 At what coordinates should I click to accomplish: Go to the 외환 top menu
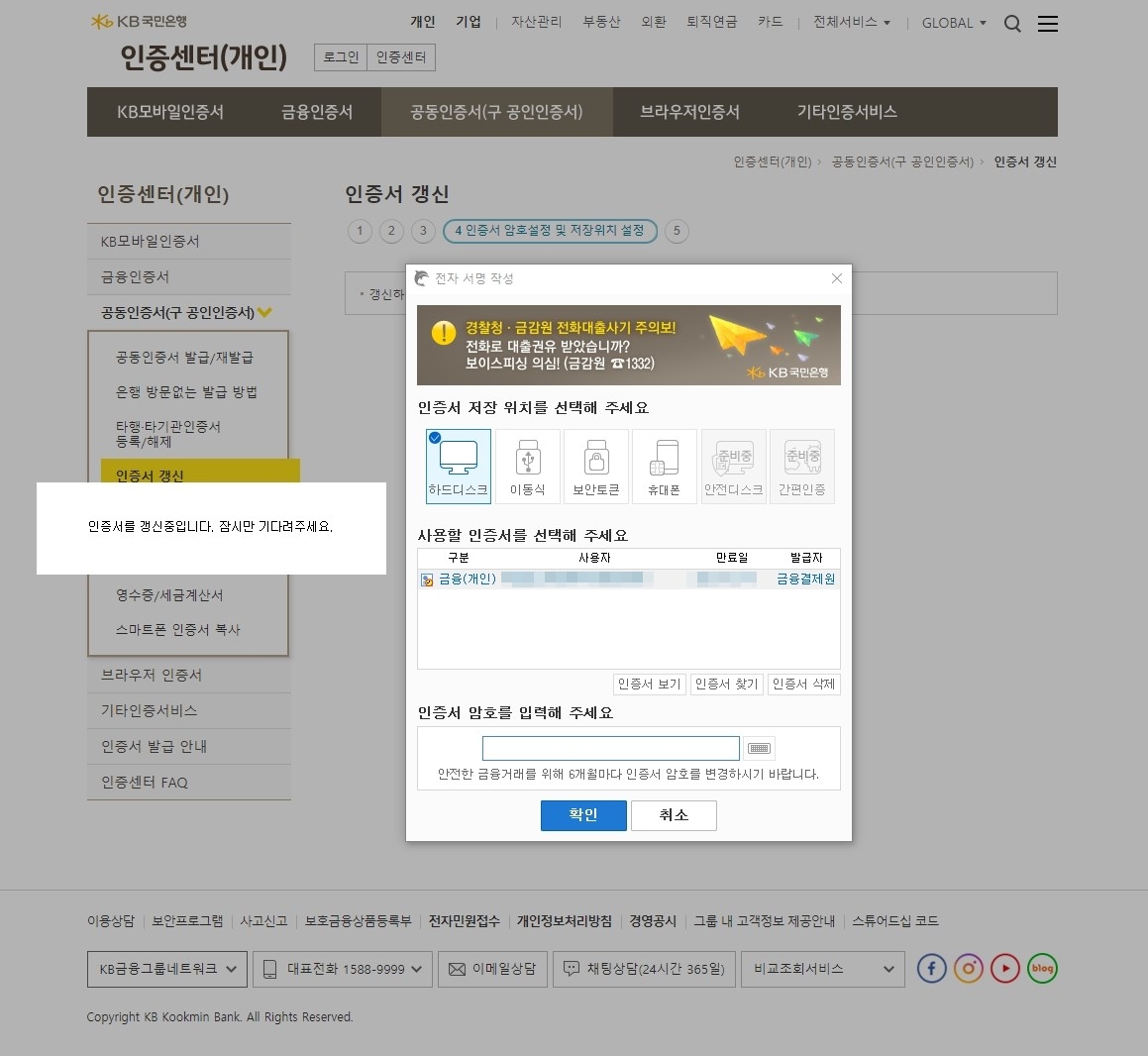click(x=653, y=22)
